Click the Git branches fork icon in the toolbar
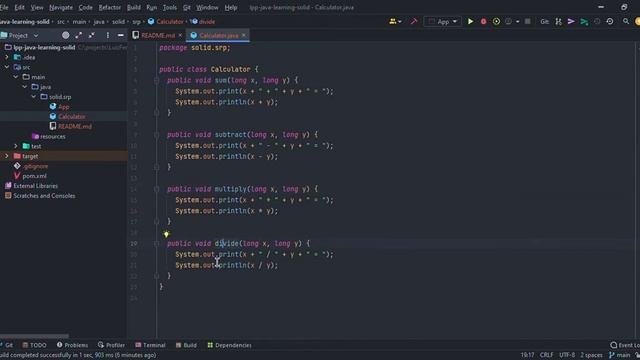This screenshot has height=360, width=640. [558, 22]
